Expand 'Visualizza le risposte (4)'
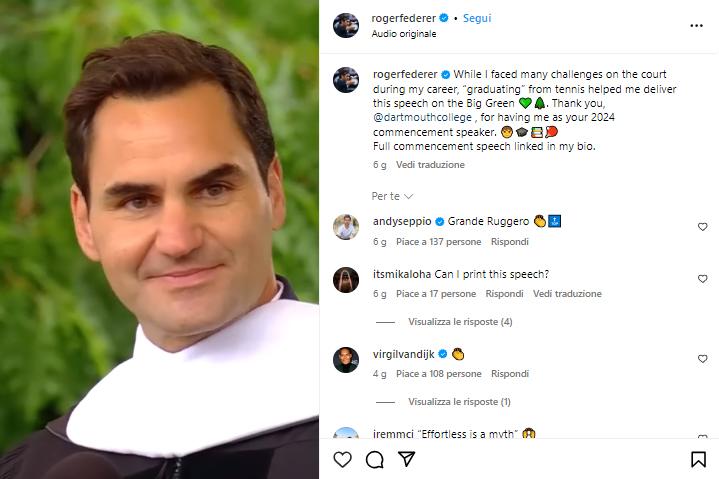 click(460, 322)
